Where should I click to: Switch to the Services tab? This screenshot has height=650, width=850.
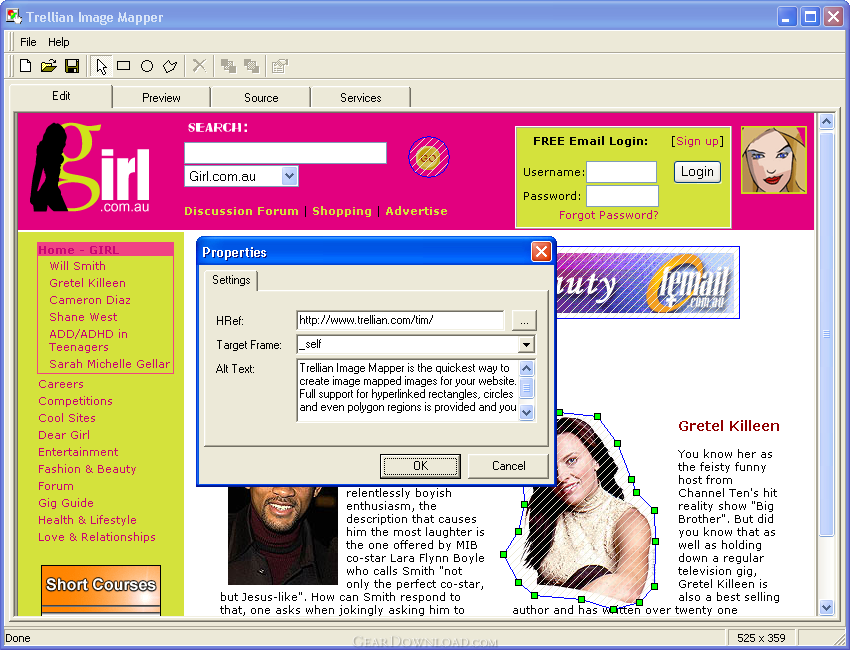(360, 98)
